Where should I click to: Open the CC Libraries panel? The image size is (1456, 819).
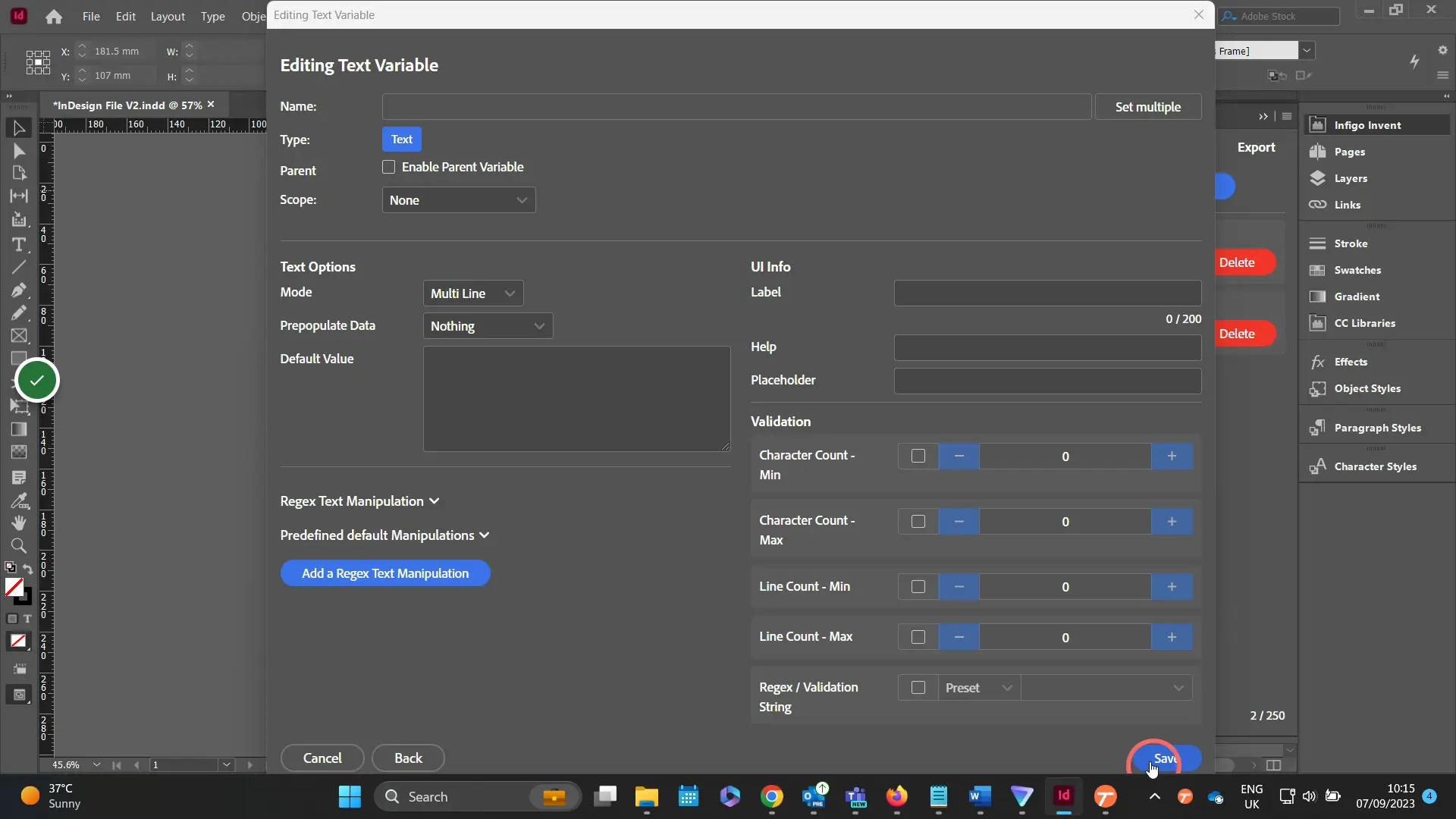pos(1364,323)
